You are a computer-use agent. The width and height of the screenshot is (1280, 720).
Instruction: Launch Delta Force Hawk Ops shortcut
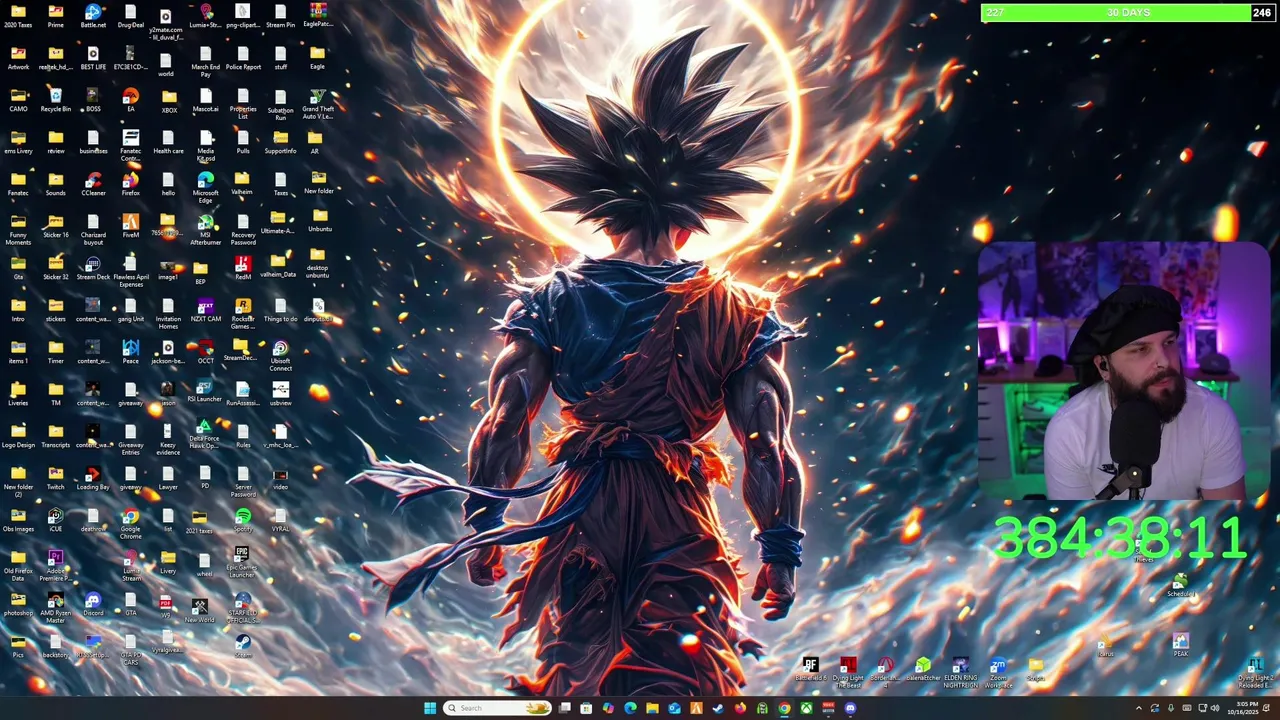(204, 434)
